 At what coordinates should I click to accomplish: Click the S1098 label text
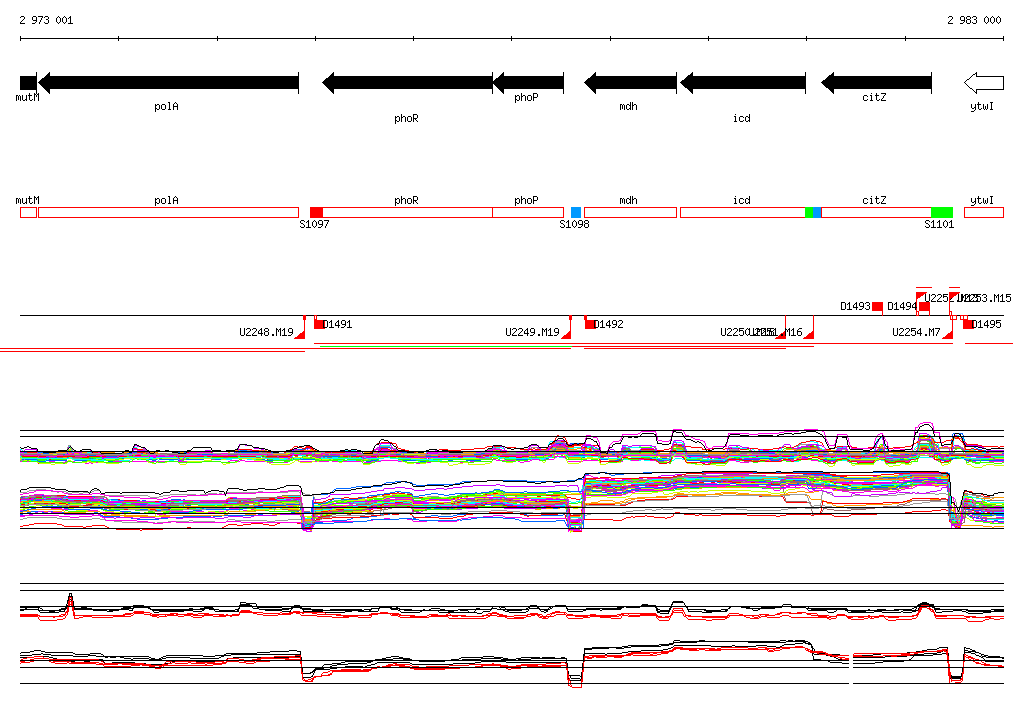574,224
